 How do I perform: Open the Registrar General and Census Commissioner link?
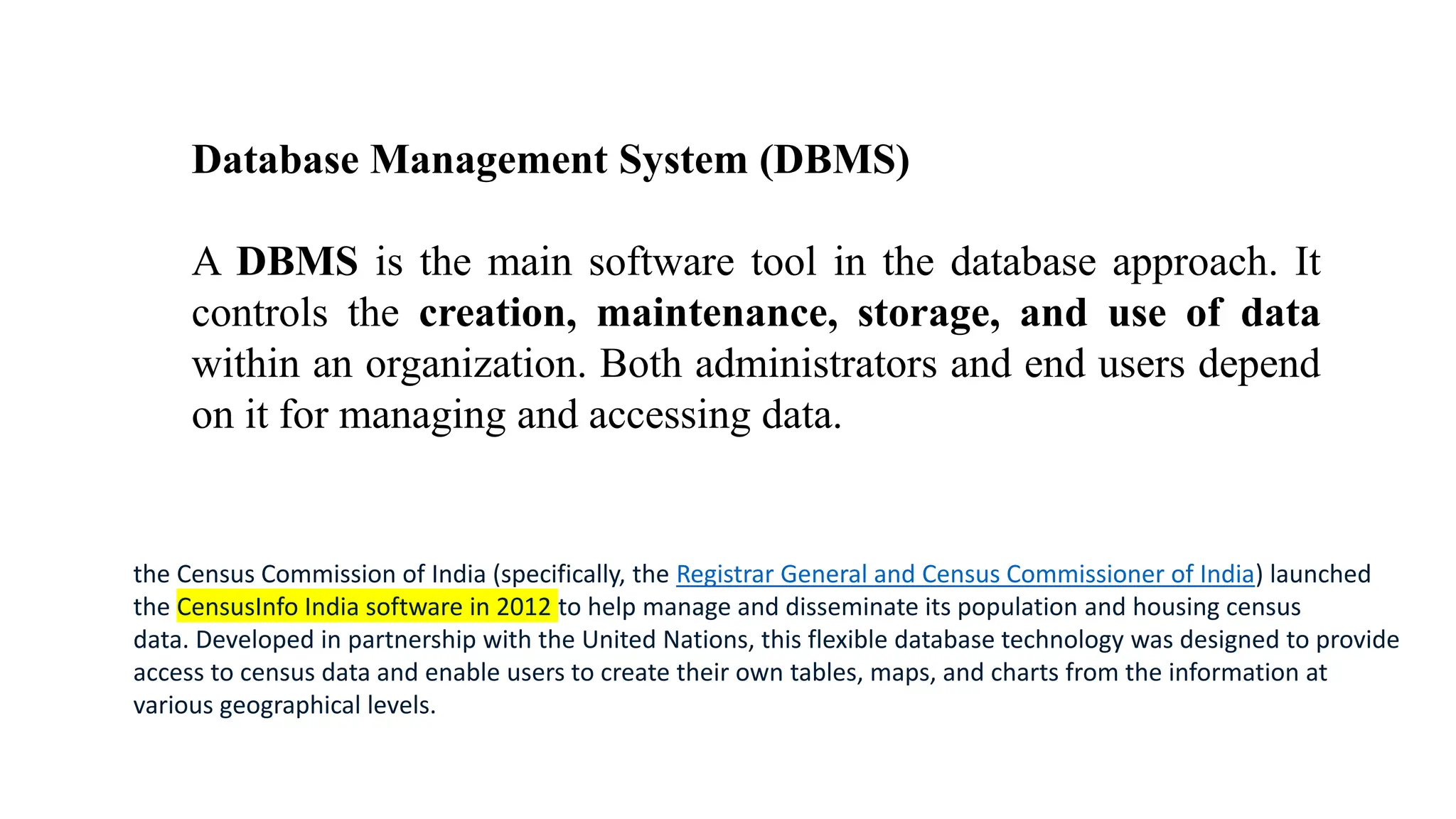click(x=965, y=574)
